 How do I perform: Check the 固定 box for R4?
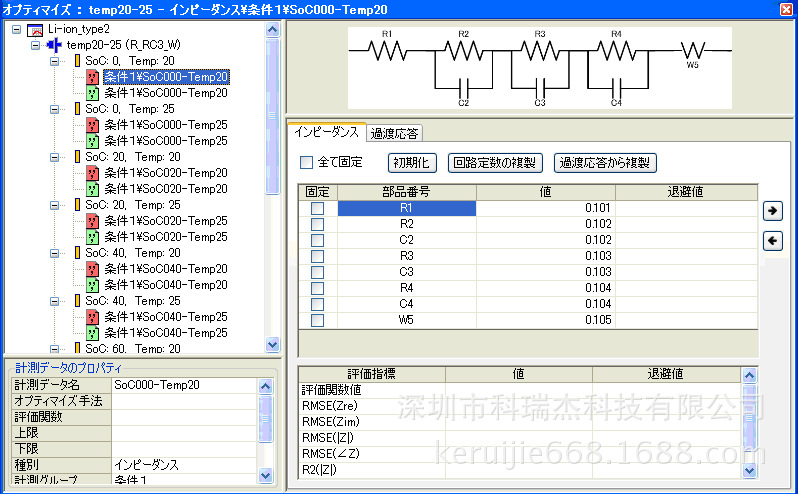(318, 288)
